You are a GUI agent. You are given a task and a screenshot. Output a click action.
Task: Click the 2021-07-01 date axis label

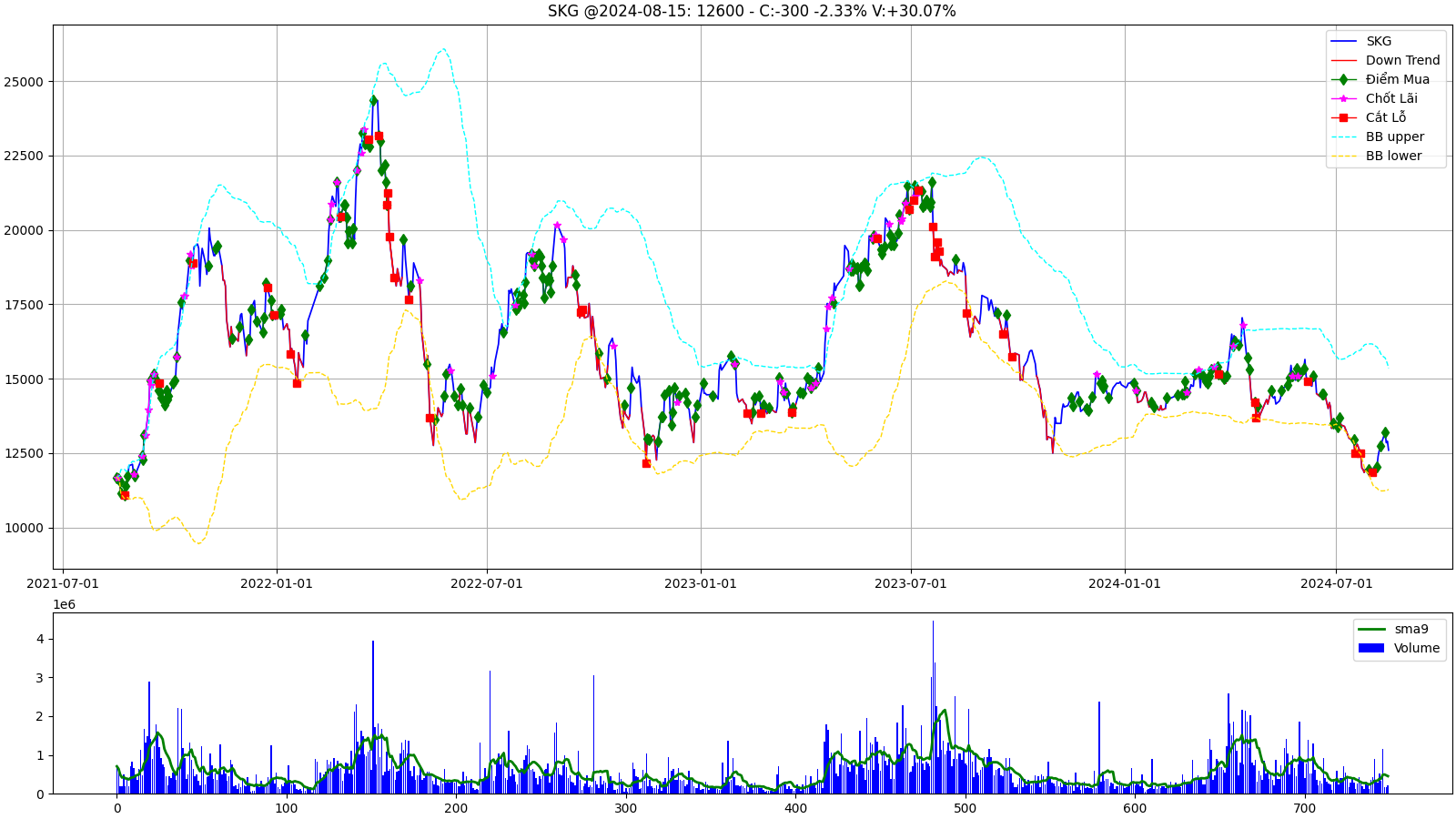[63, 583]
